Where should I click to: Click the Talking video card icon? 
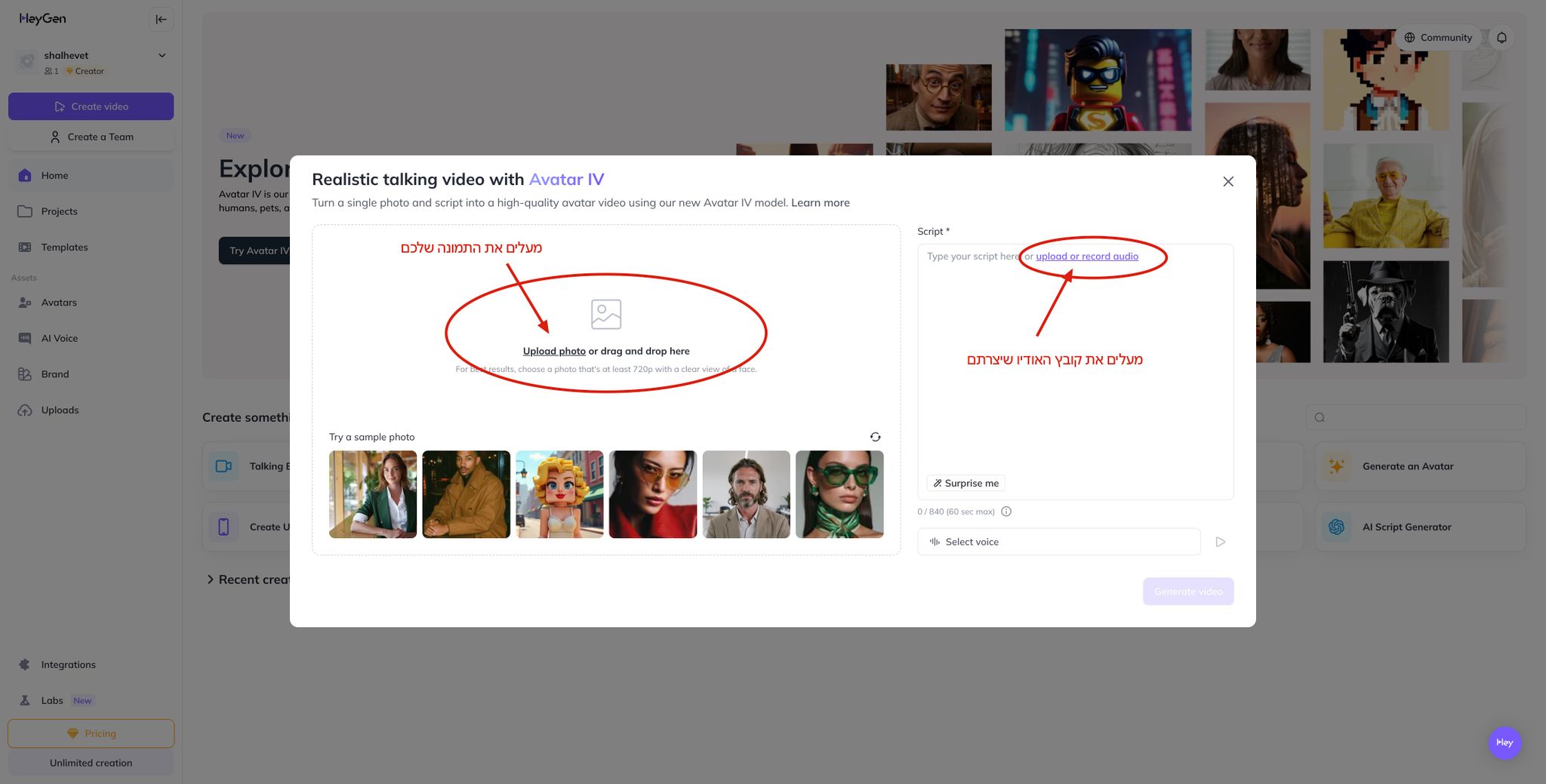tap(223, 466)
